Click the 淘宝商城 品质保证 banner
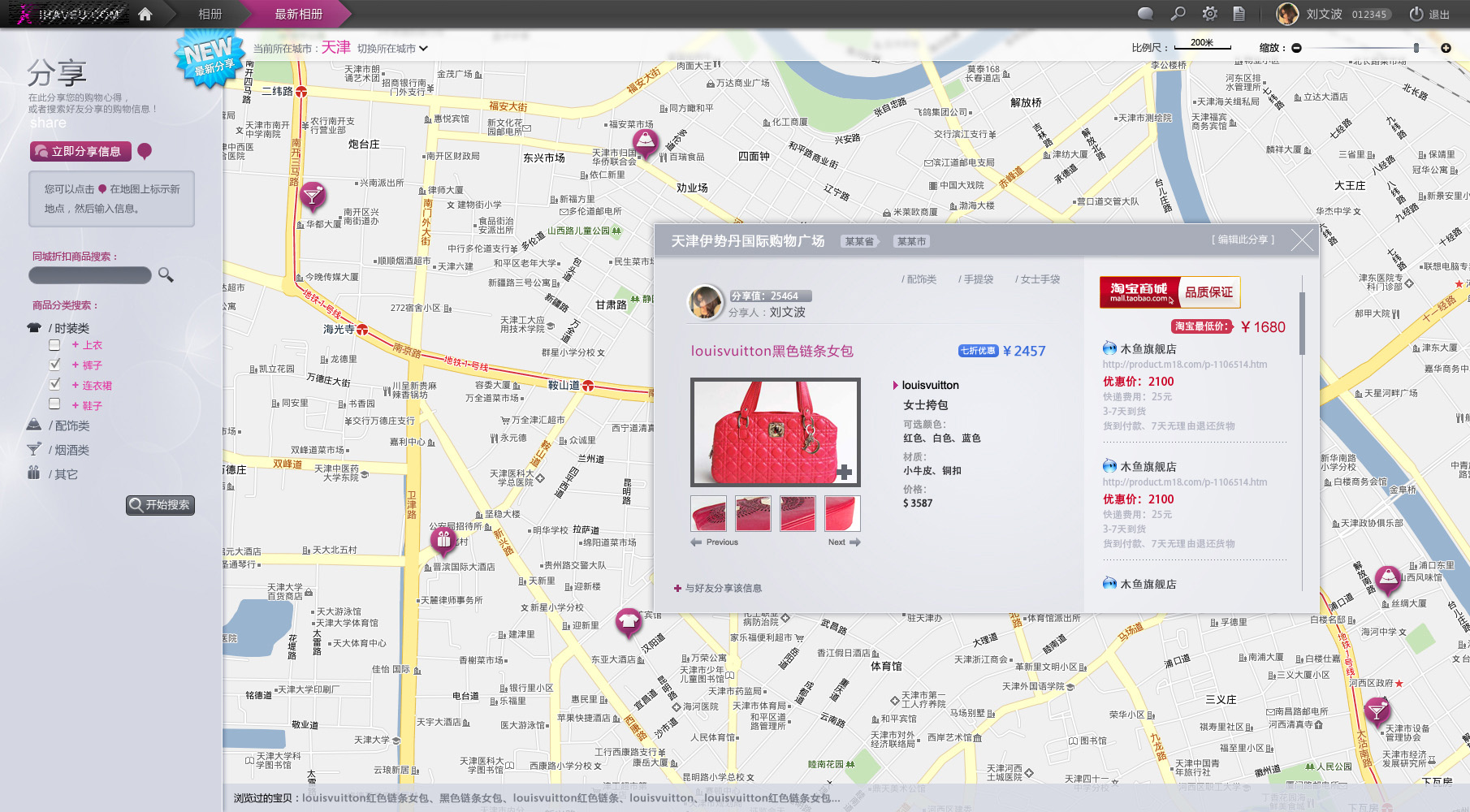Image resolution: width=1470 pixels, height=812 pixels. point(1170,292)
